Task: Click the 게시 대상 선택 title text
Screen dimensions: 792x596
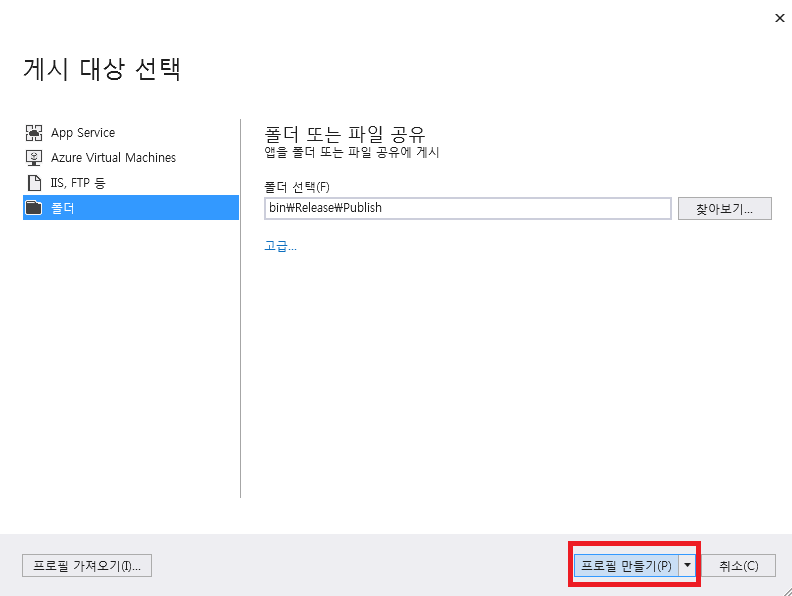Action: click(102, 69)
